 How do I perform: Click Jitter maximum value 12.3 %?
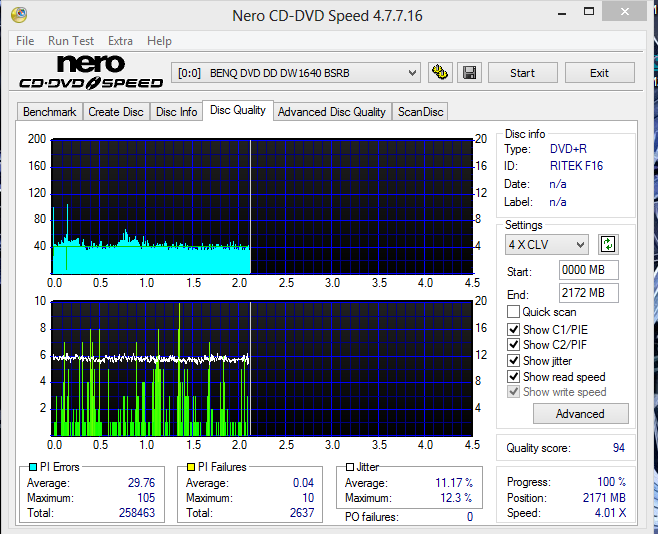(456, 498)
